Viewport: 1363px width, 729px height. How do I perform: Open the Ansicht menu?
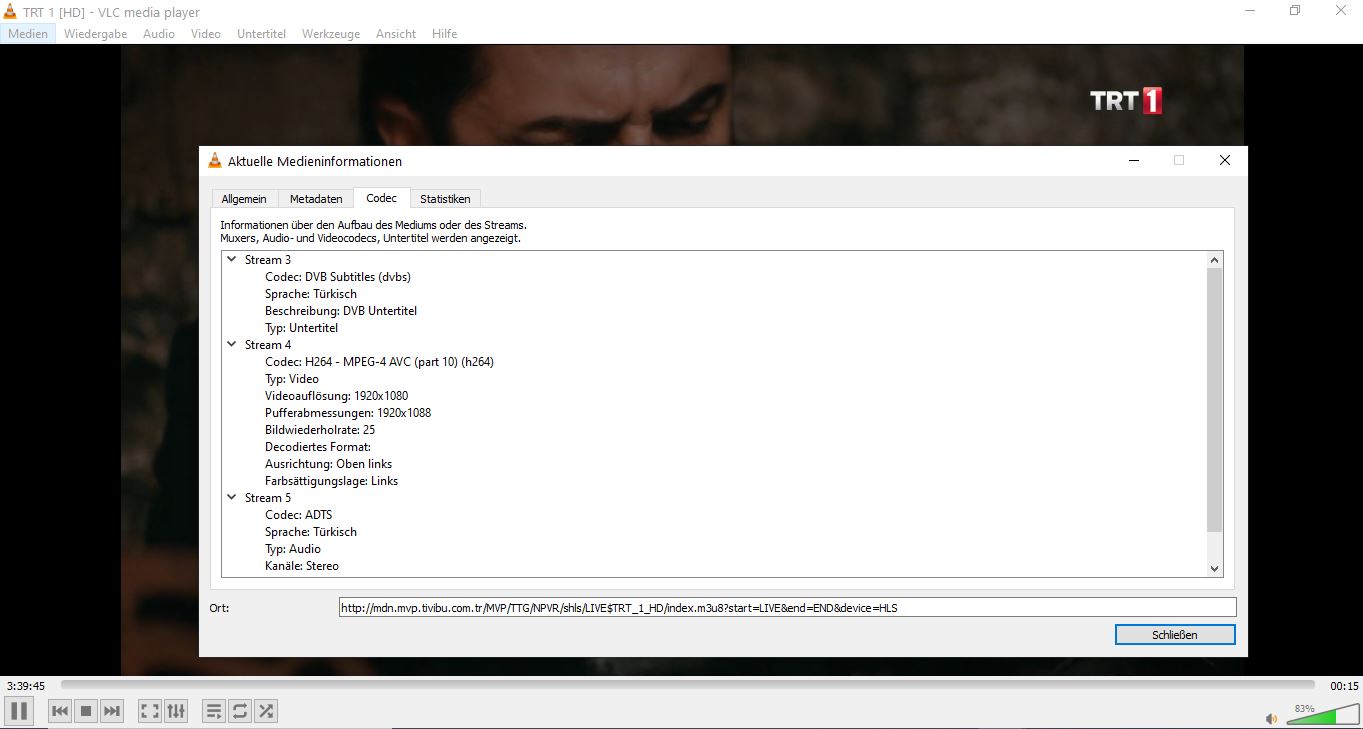tap(396, 33)
